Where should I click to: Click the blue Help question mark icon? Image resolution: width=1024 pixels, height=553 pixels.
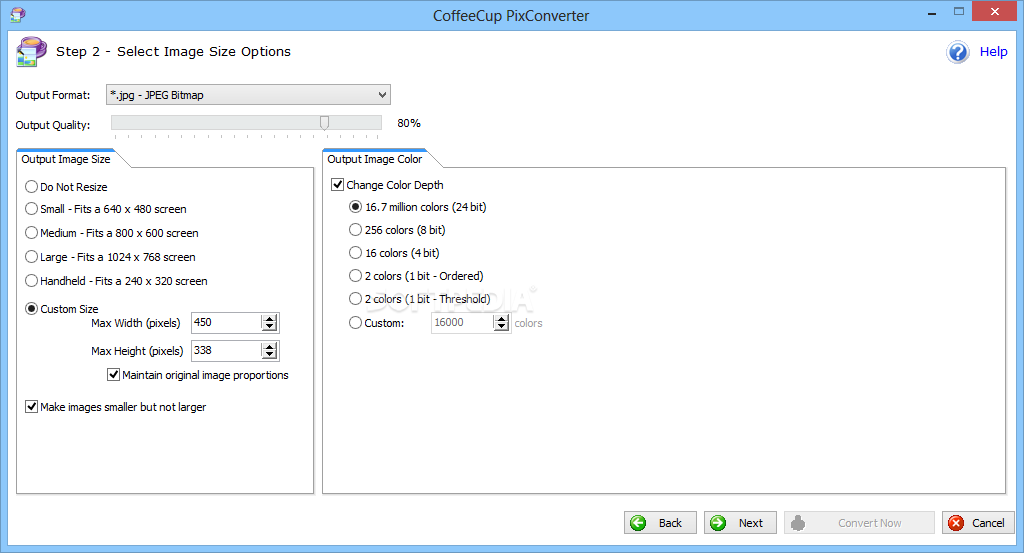957,52
